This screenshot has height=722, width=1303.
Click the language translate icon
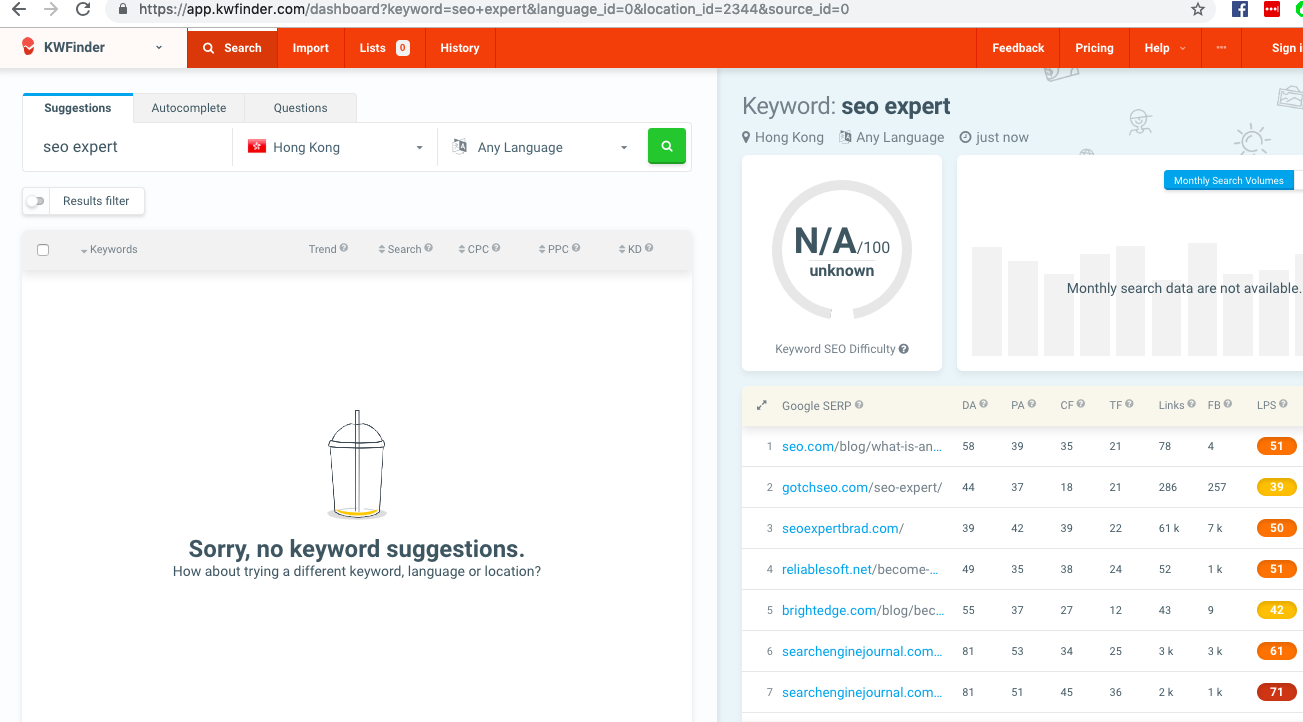460,146
